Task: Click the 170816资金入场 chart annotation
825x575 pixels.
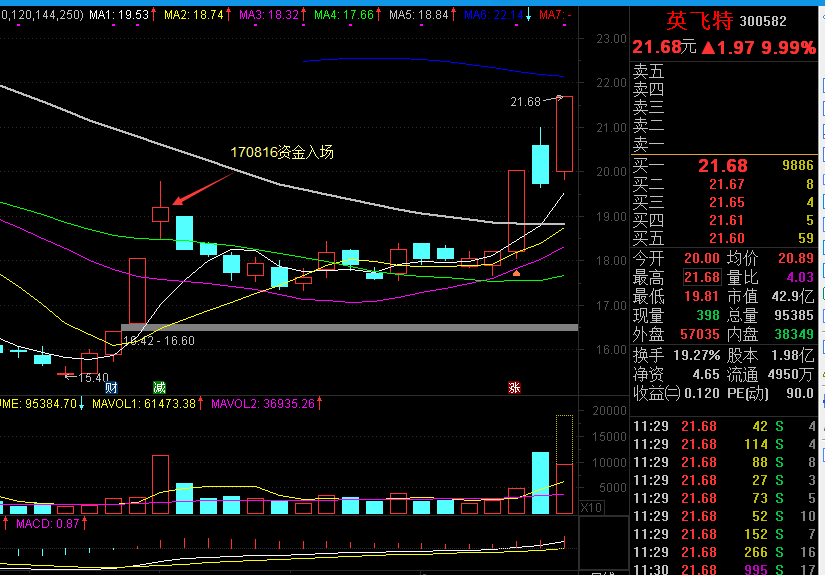Action: (282, 152)
